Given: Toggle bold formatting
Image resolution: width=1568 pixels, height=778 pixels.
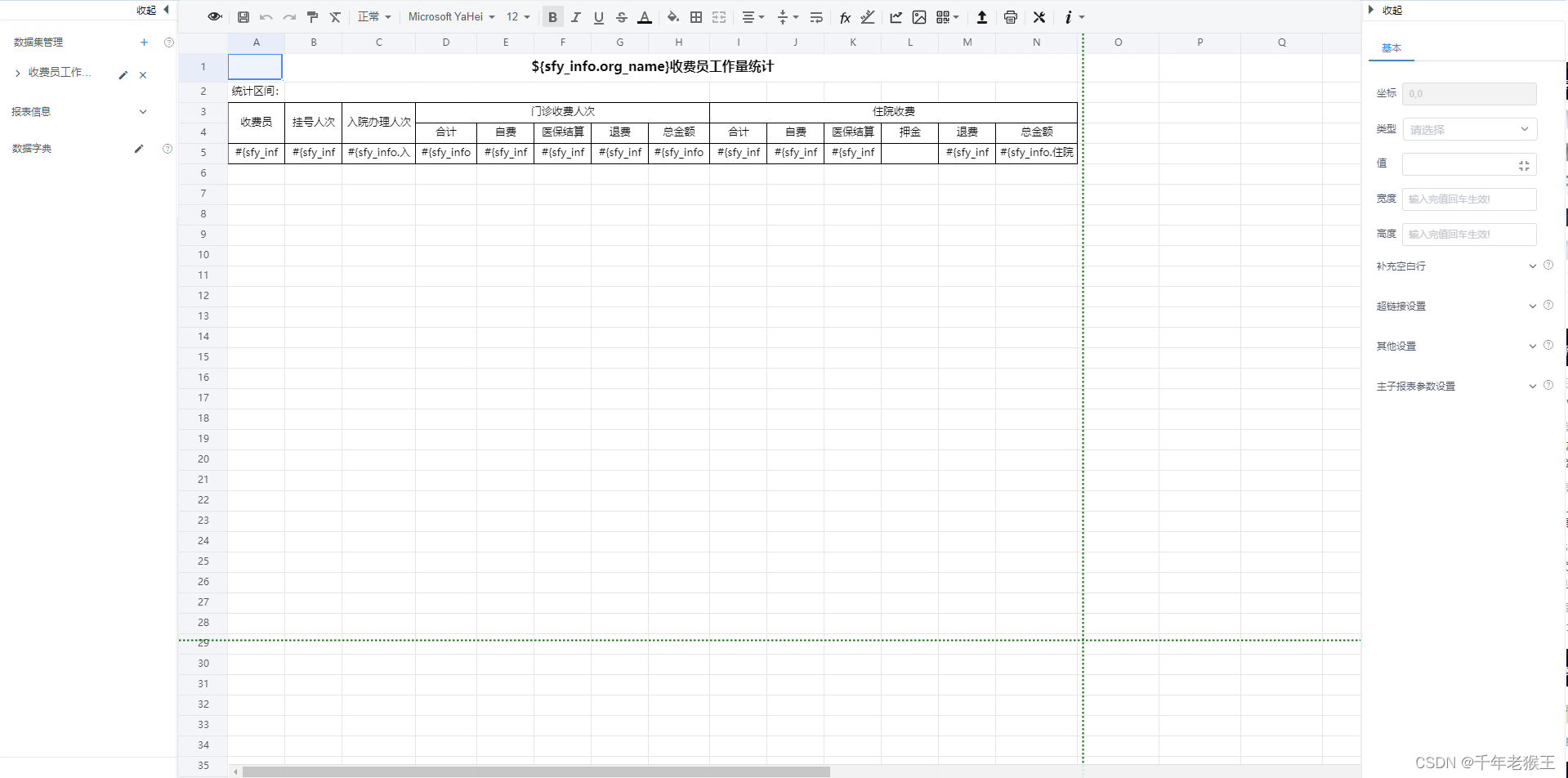Looking at the screenshot, I should point(552,16).
